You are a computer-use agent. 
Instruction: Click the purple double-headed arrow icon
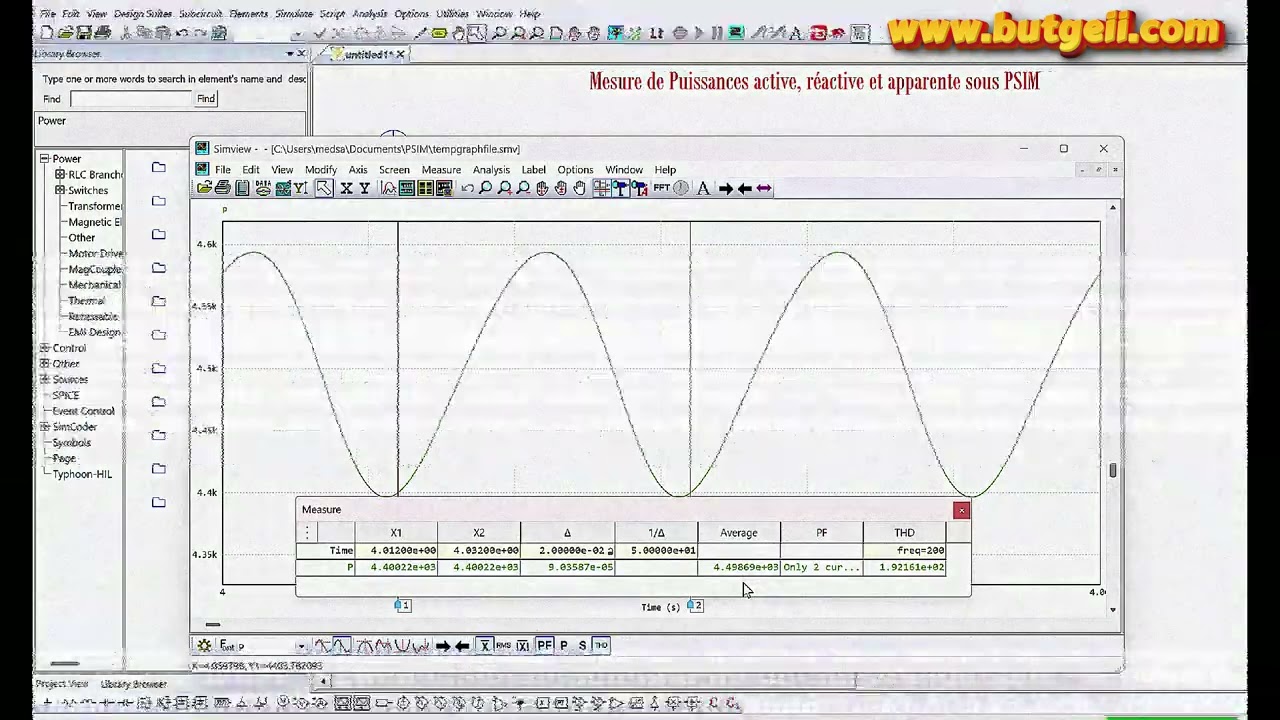point(764,188)
